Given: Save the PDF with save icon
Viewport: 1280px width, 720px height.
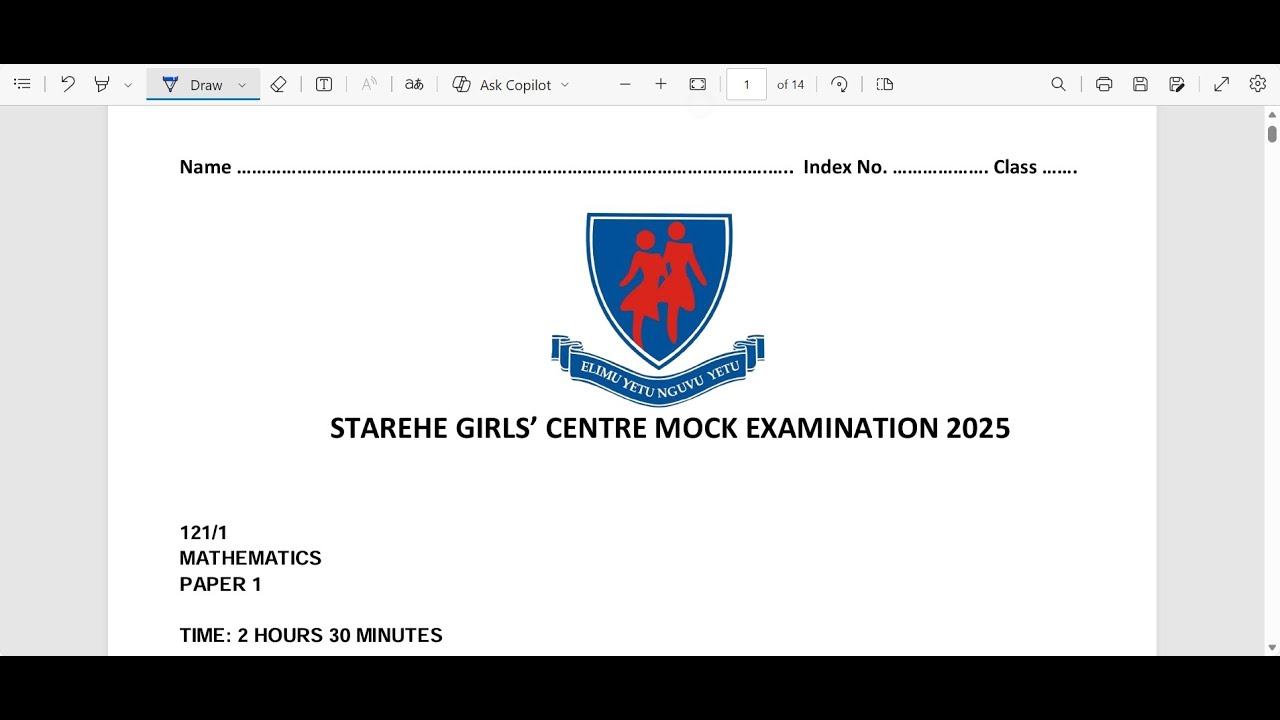Looking at the screenshot, I should (1140, 85).
